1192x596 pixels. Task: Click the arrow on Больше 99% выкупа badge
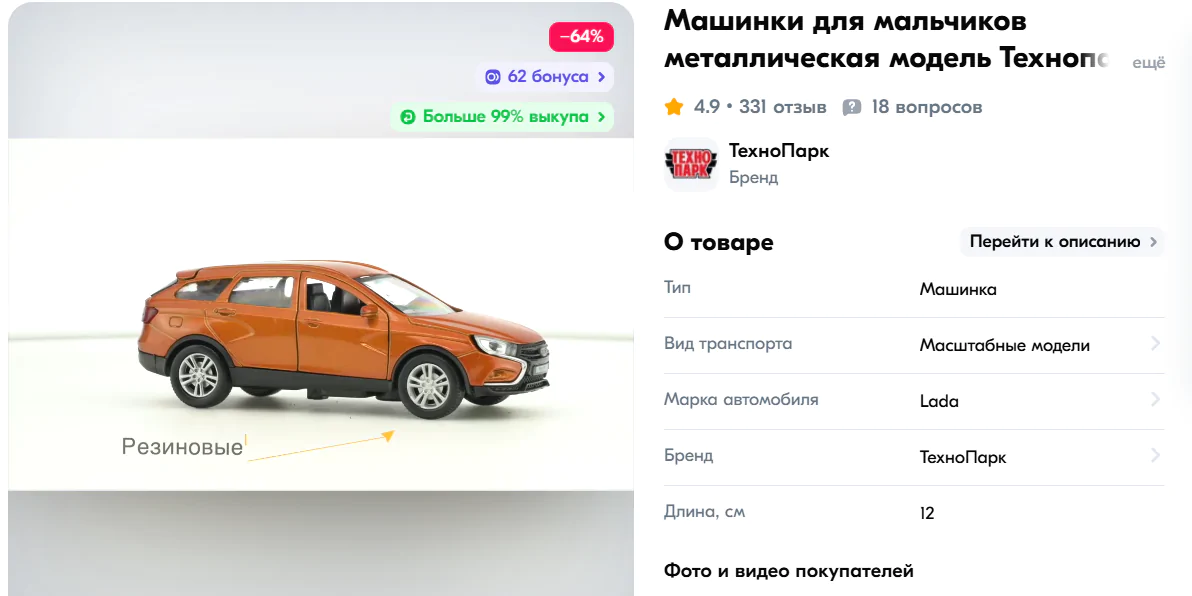point(601,117)
